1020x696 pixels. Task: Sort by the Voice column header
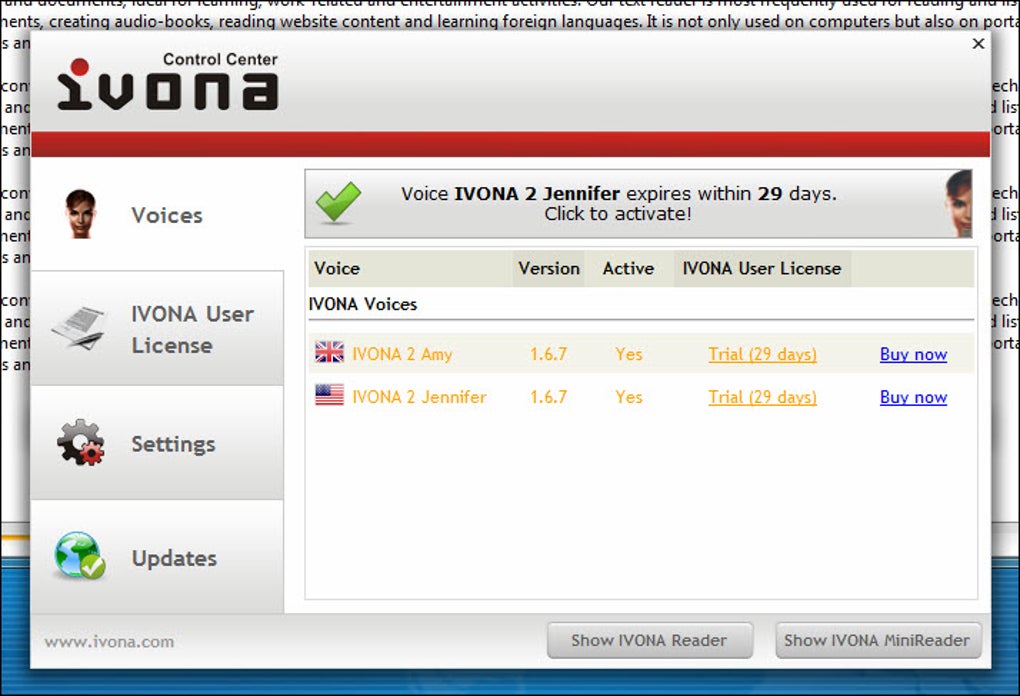pyautogui.click(x=410, y=269)
